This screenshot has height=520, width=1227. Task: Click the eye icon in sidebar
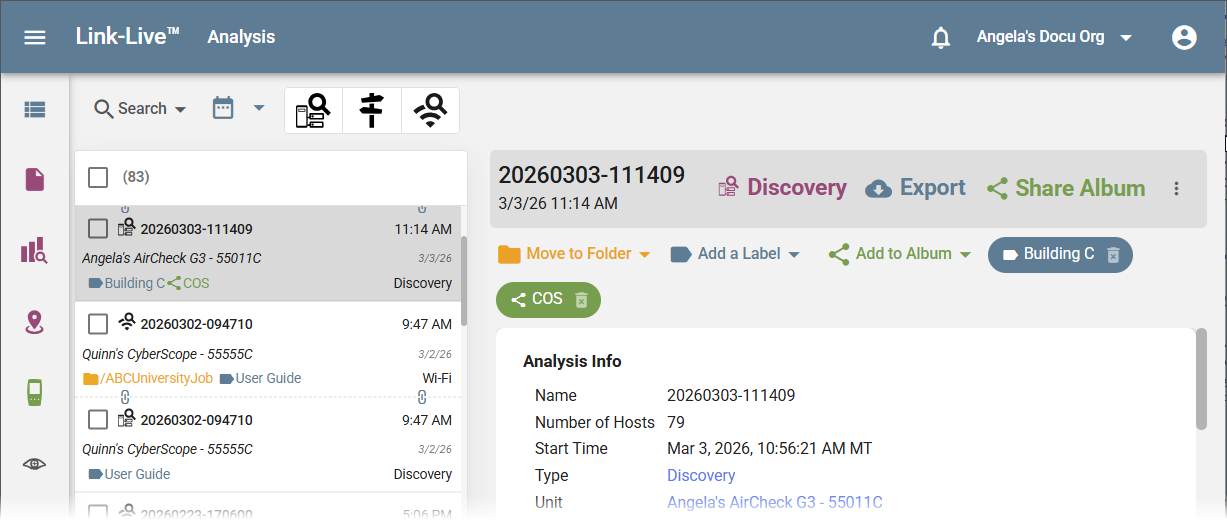pyautogui.click(x=35, y=464)
